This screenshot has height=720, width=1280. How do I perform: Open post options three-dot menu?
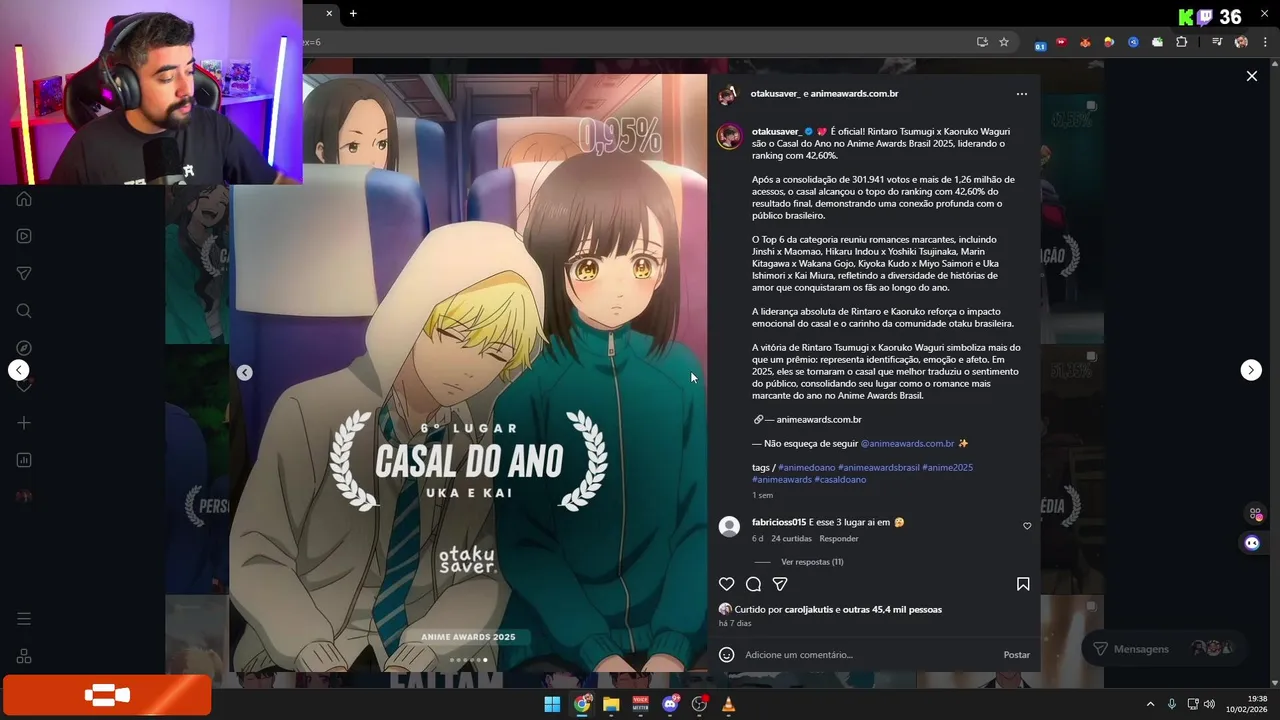[x=1021, y=94]
